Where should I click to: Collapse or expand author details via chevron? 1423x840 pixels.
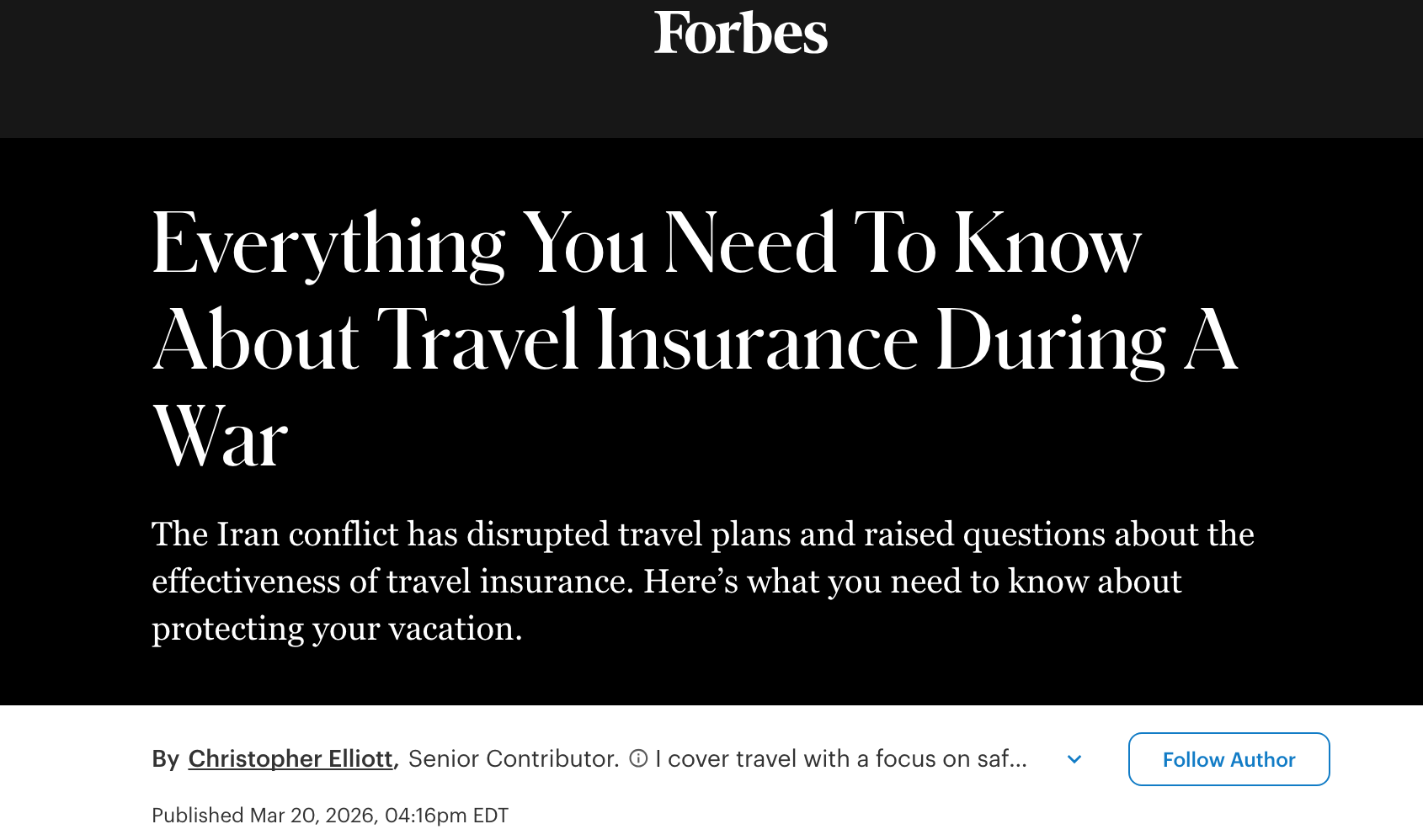click(x=1074, y=758)
